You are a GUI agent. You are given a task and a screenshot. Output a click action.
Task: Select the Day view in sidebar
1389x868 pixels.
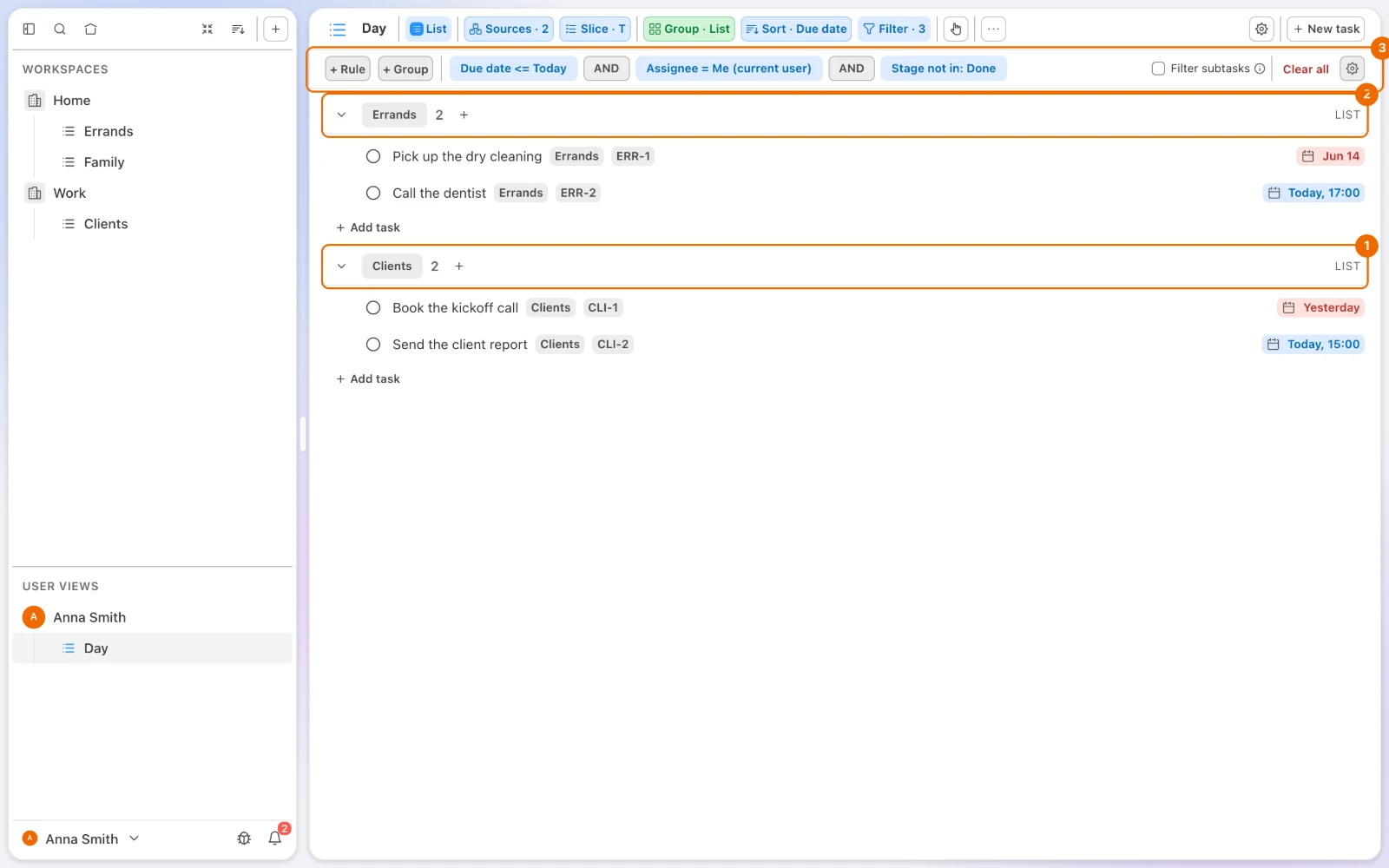pos(152,648)
